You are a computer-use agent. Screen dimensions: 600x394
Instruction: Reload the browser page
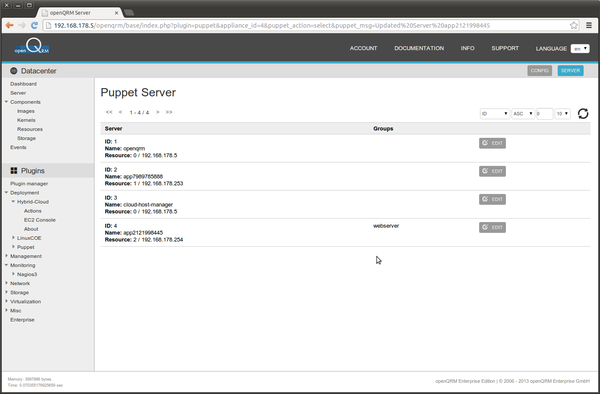tap(34, 25)
